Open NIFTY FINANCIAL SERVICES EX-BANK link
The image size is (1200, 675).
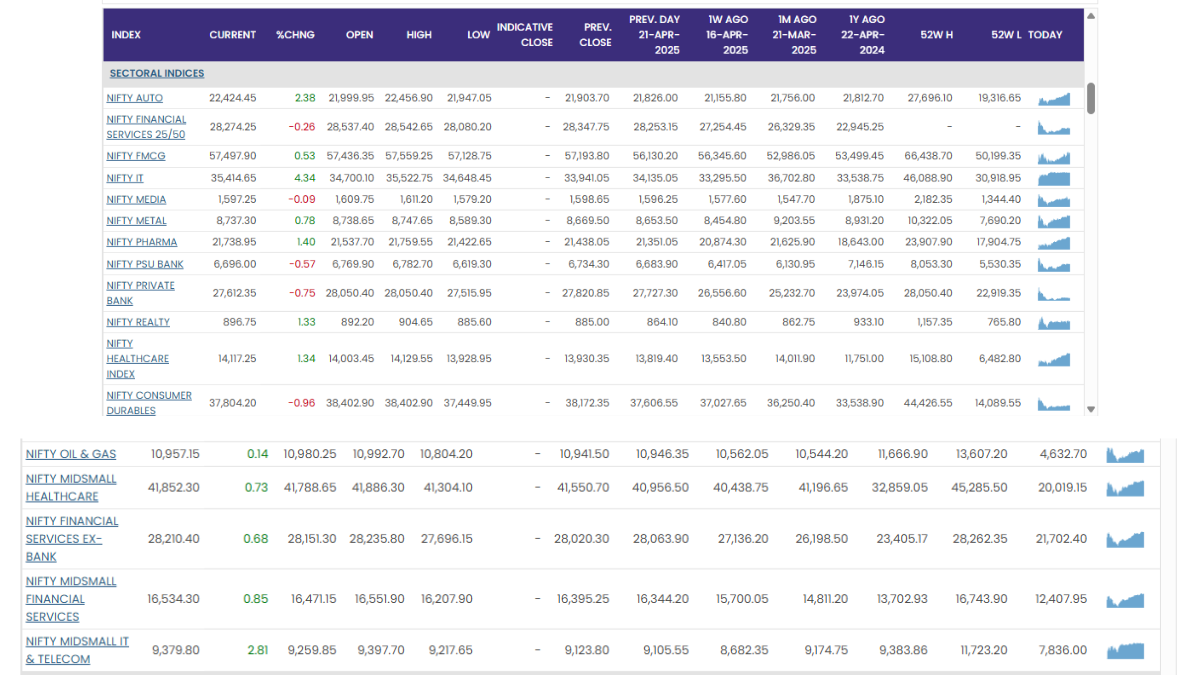coord(72,539)
